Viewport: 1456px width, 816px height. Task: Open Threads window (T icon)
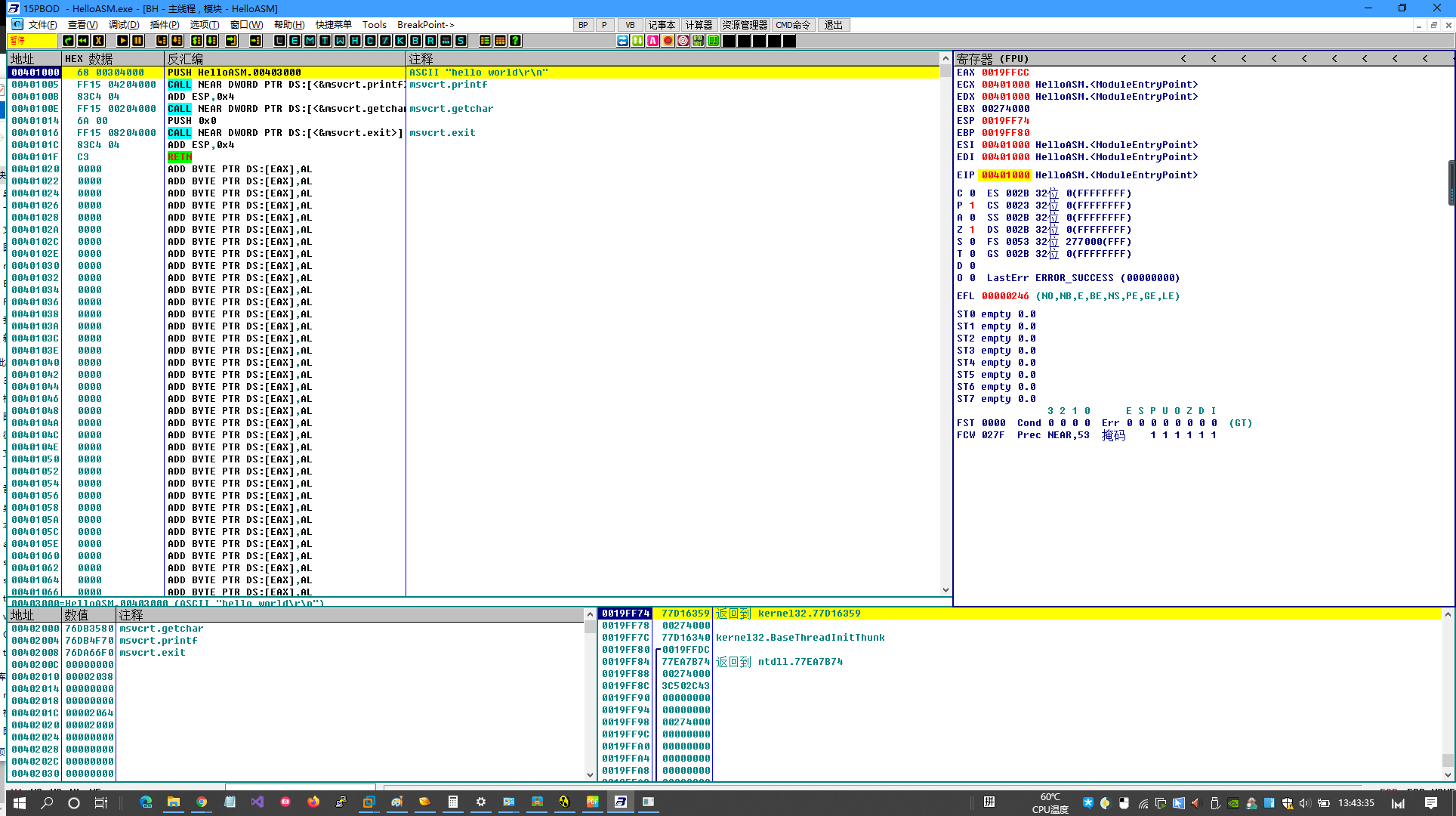[325, 41]
